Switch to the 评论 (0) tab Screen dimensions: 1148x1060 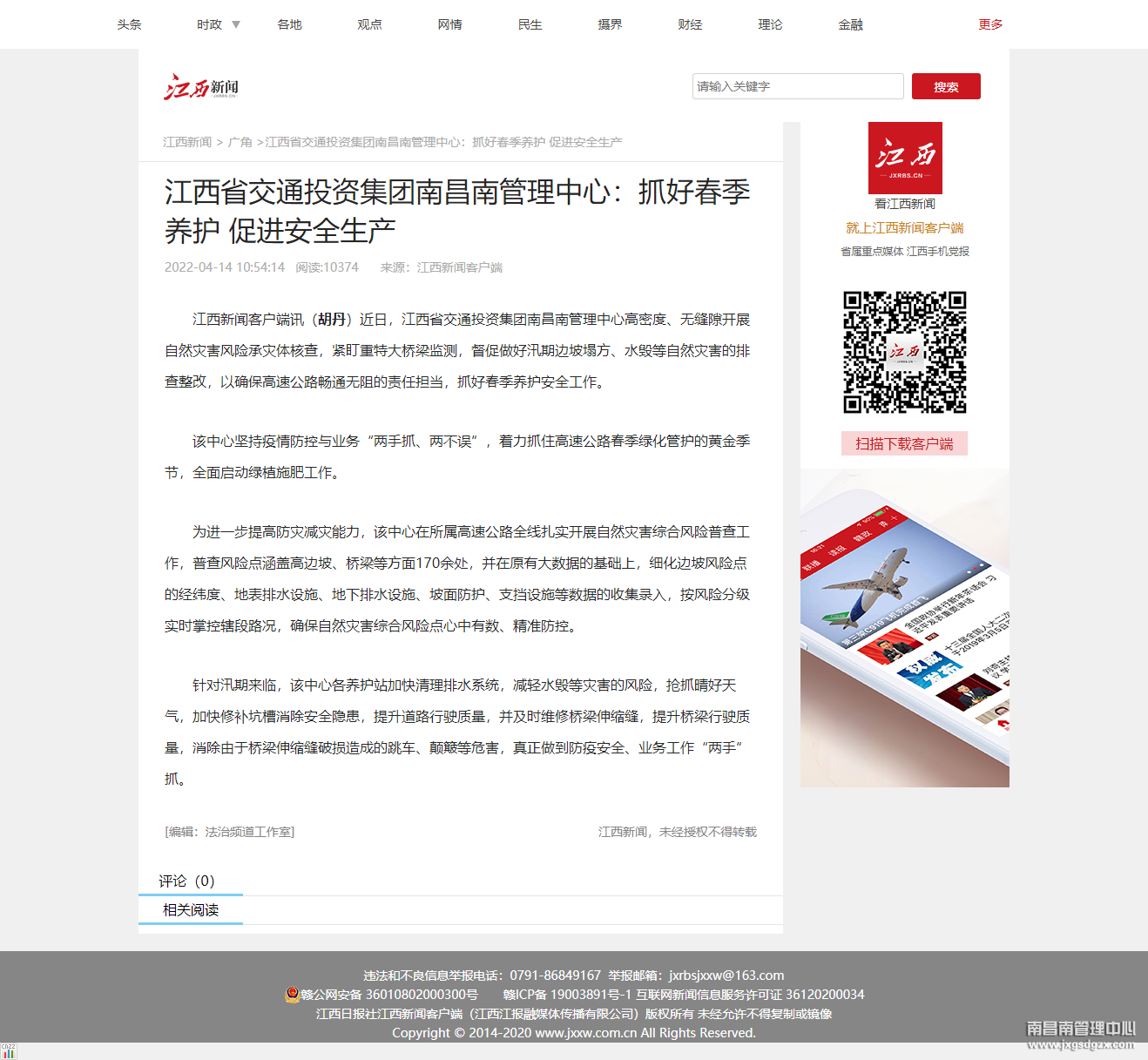187,881
